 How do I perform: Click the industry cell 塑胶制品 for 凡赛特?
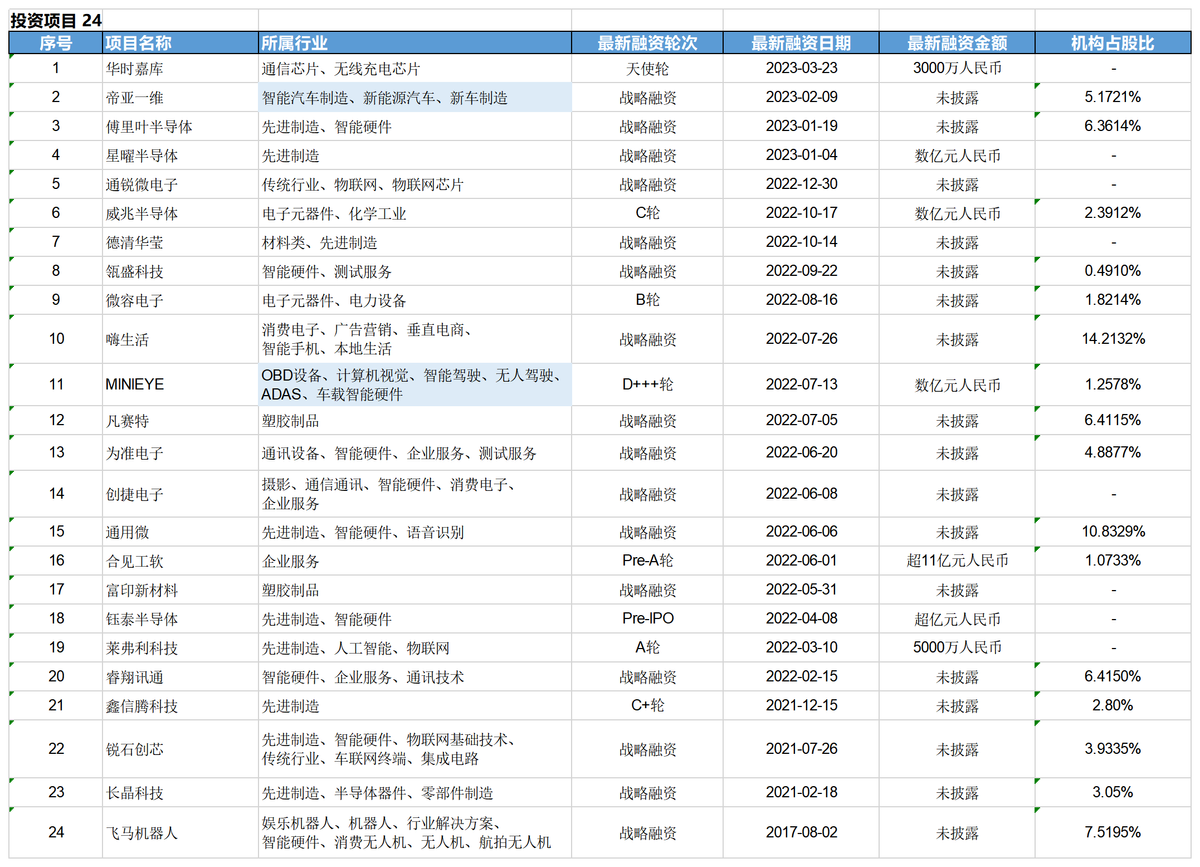pos(414,421)
